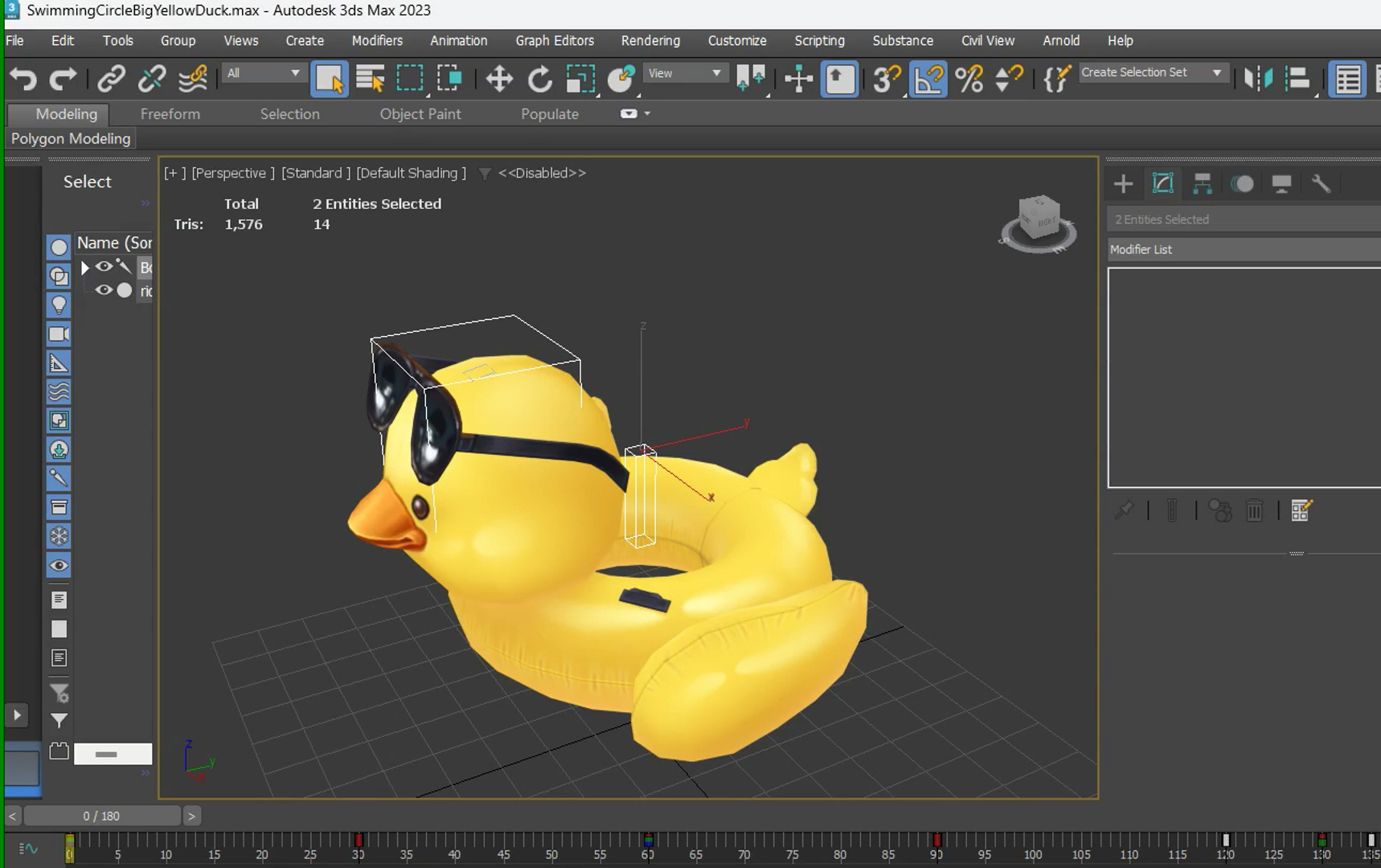This screenshot has width=1381, height=868.
Task: Open the Graph Editors menu
Action: point(555,40)
